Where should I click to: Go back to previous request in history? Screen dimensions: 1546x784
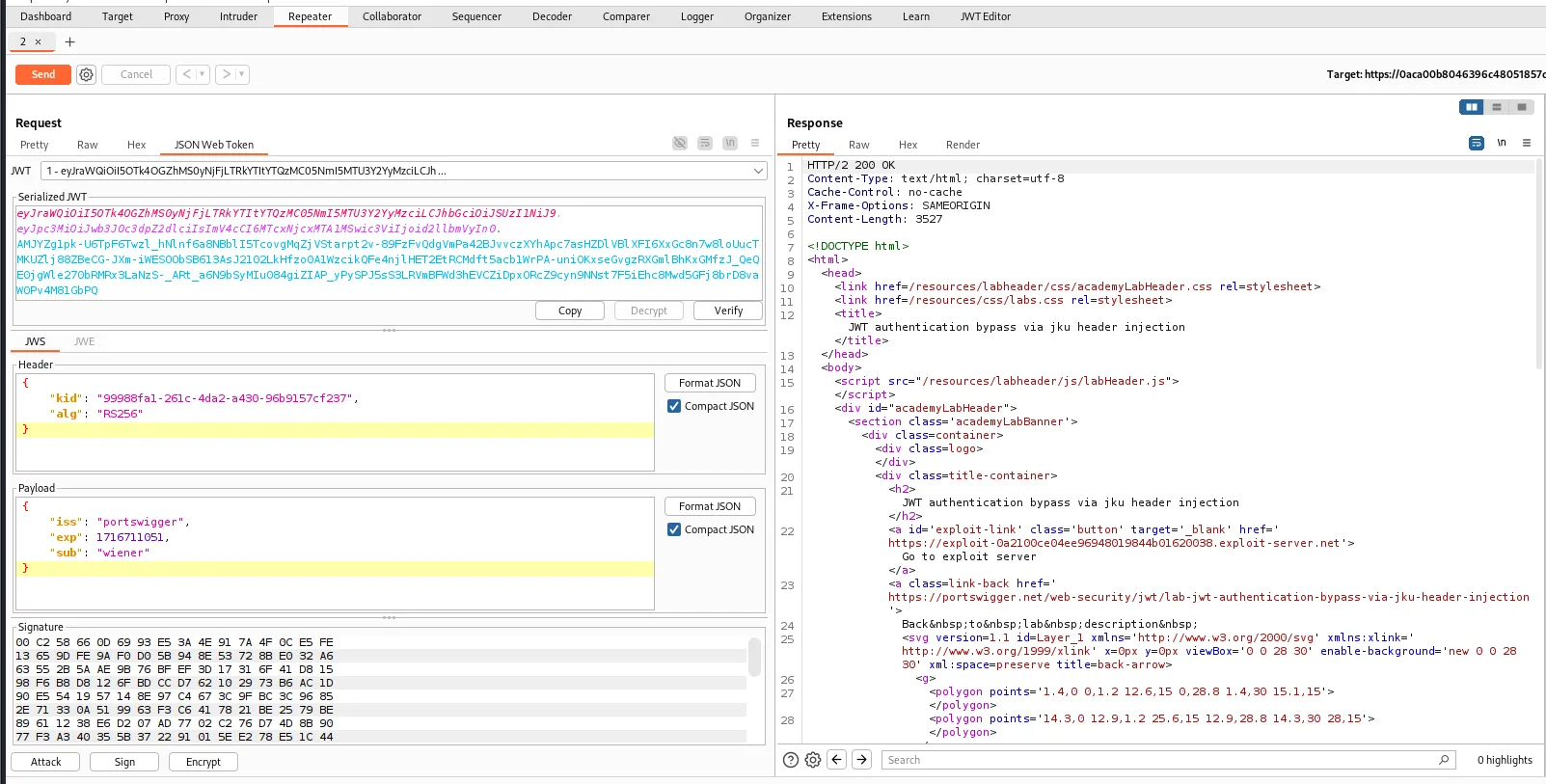tap(187, 74)
